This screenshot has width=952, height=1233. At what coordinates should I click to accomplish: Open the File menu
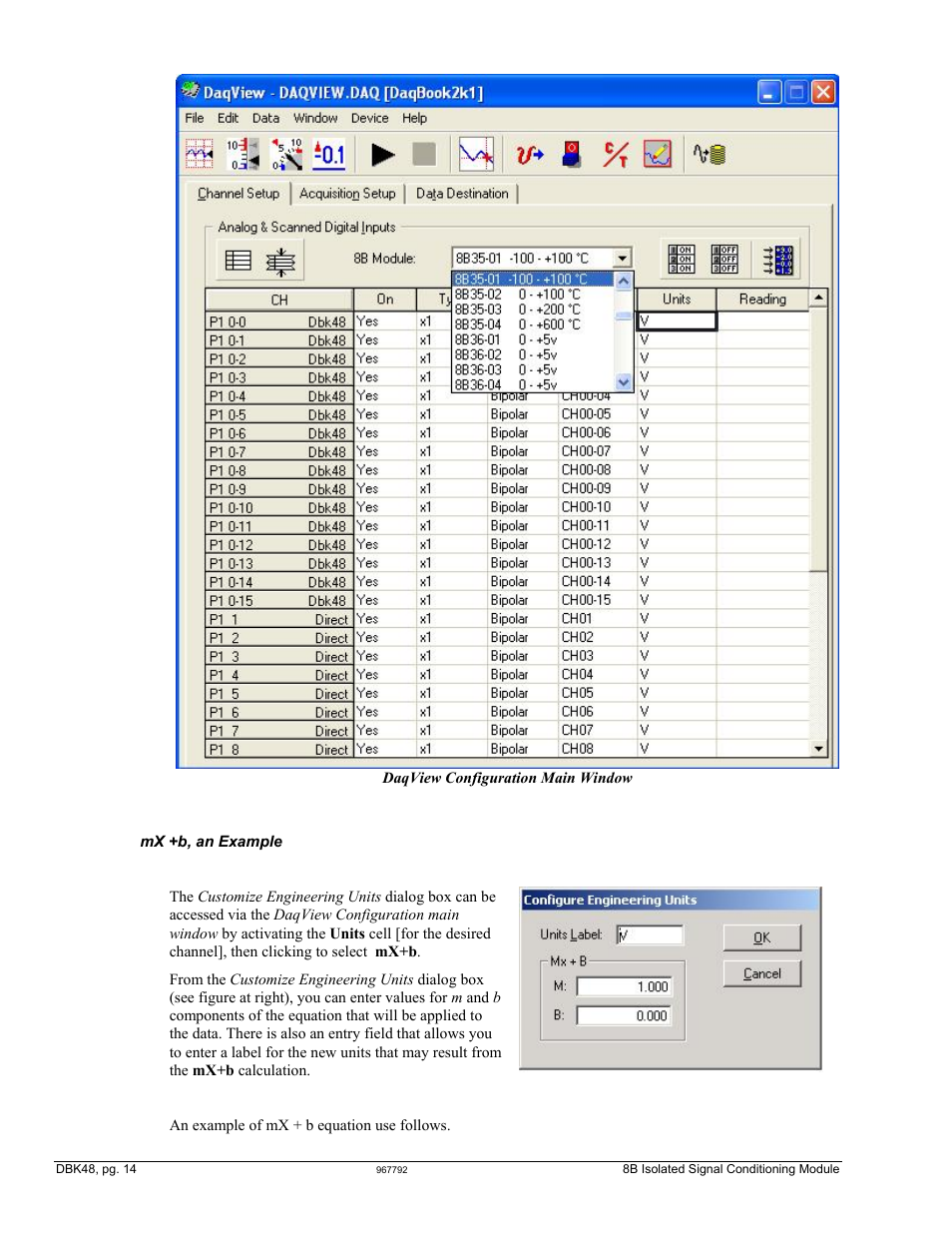click(195, 118)
